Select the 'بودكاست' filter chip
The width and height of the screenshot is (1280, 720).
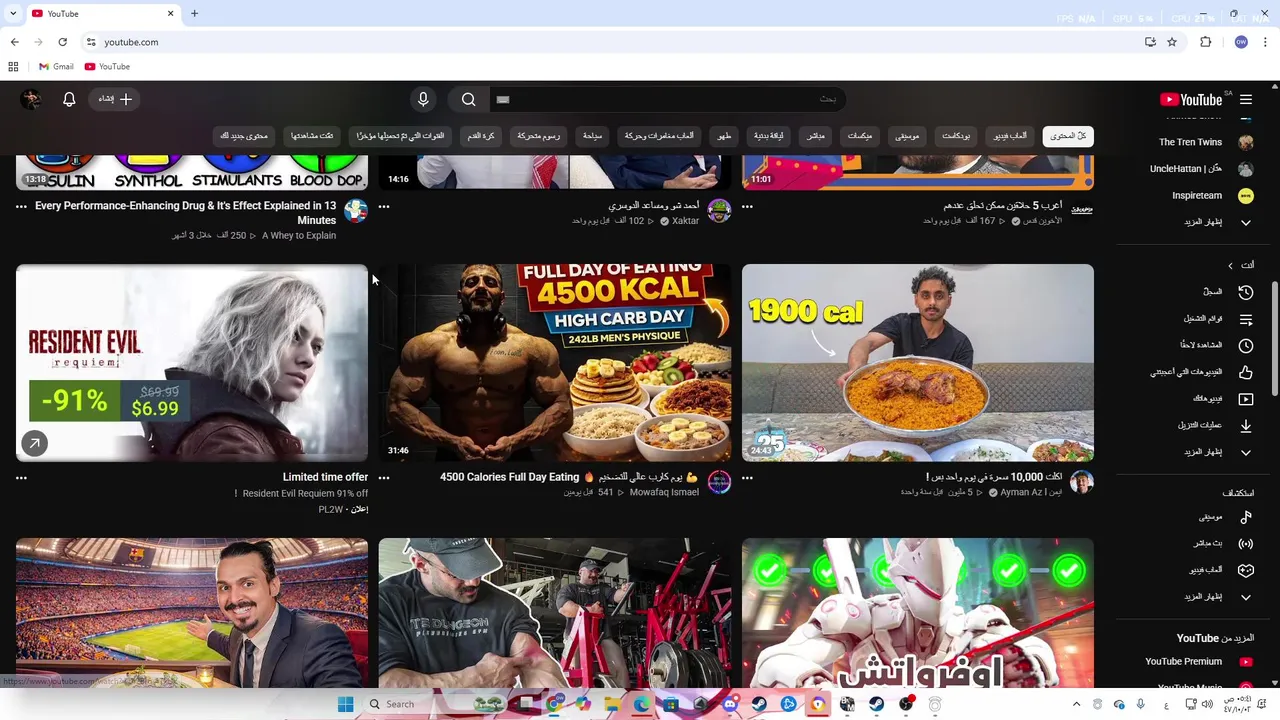956,136
